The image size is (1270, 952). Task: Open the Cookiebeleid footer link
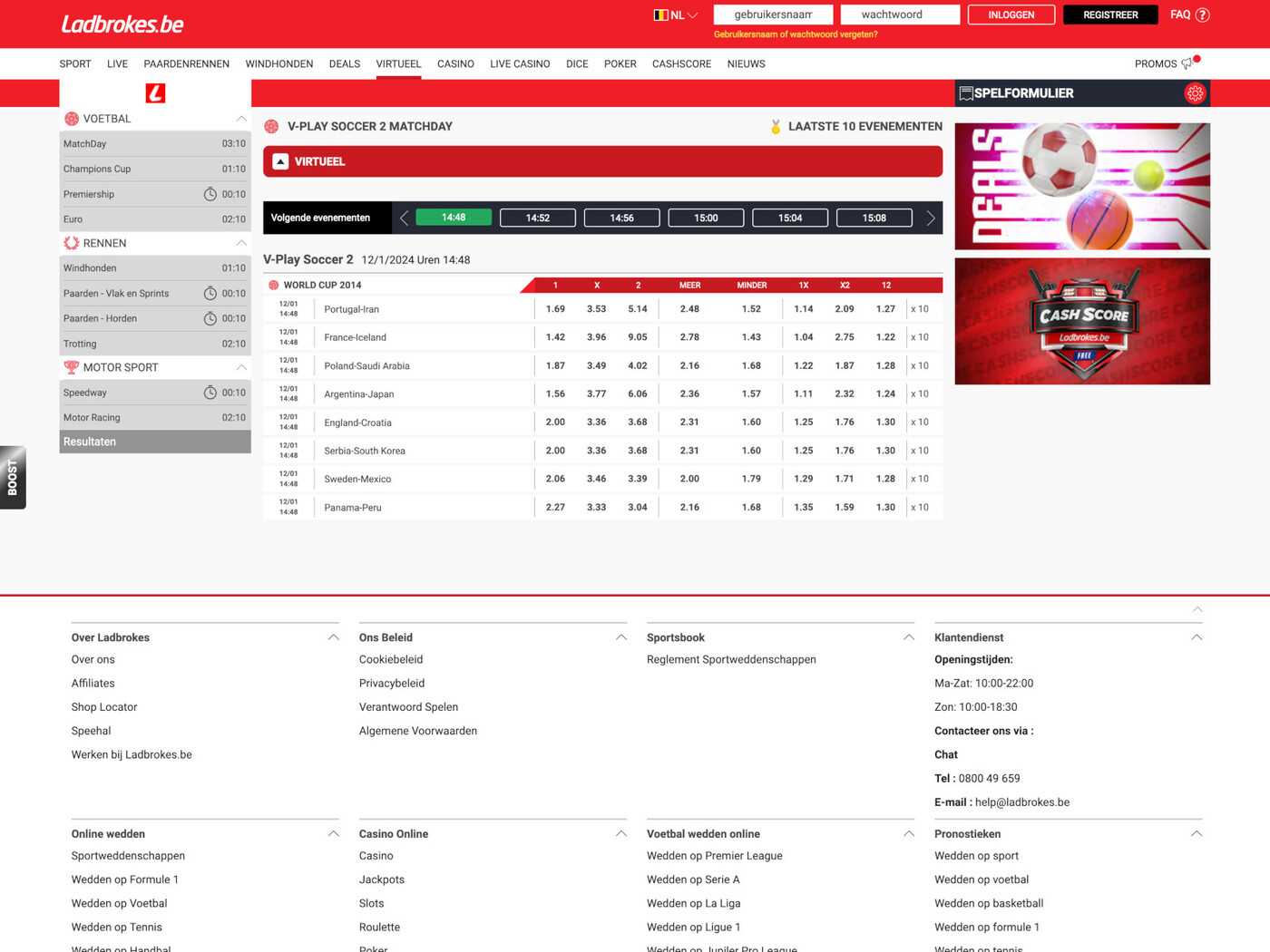click(x=391, y=659)
